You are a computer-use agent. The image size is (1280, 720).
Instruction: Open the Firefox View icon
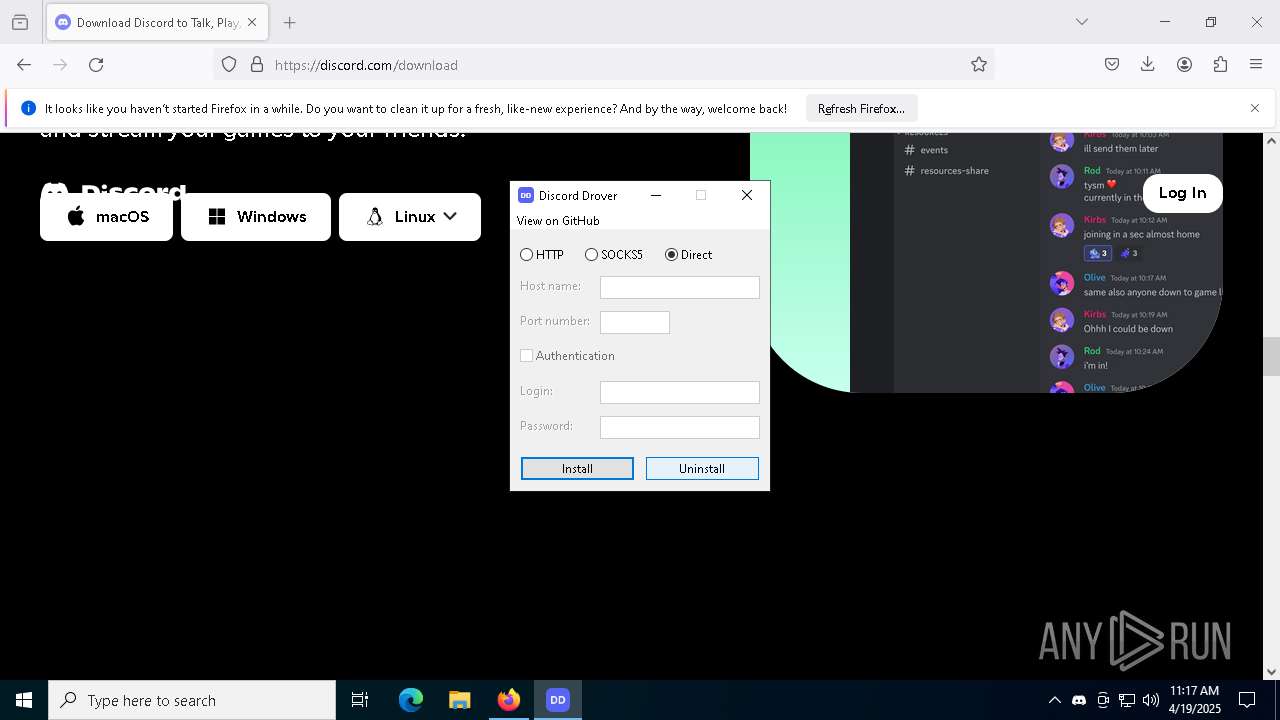[x=20, y=22]
